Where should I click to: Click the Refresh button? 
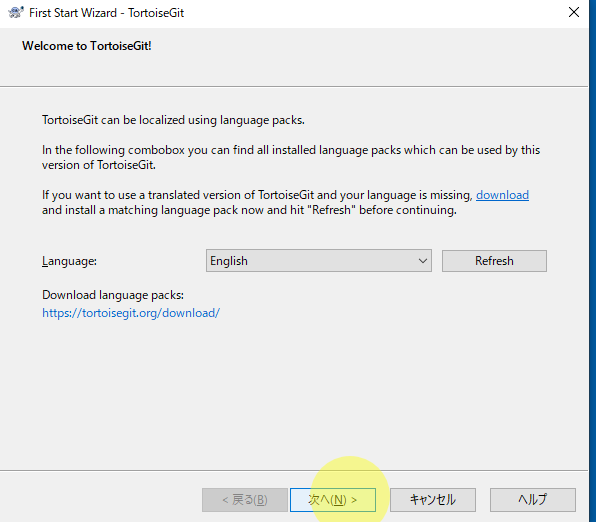pos(494,261)
